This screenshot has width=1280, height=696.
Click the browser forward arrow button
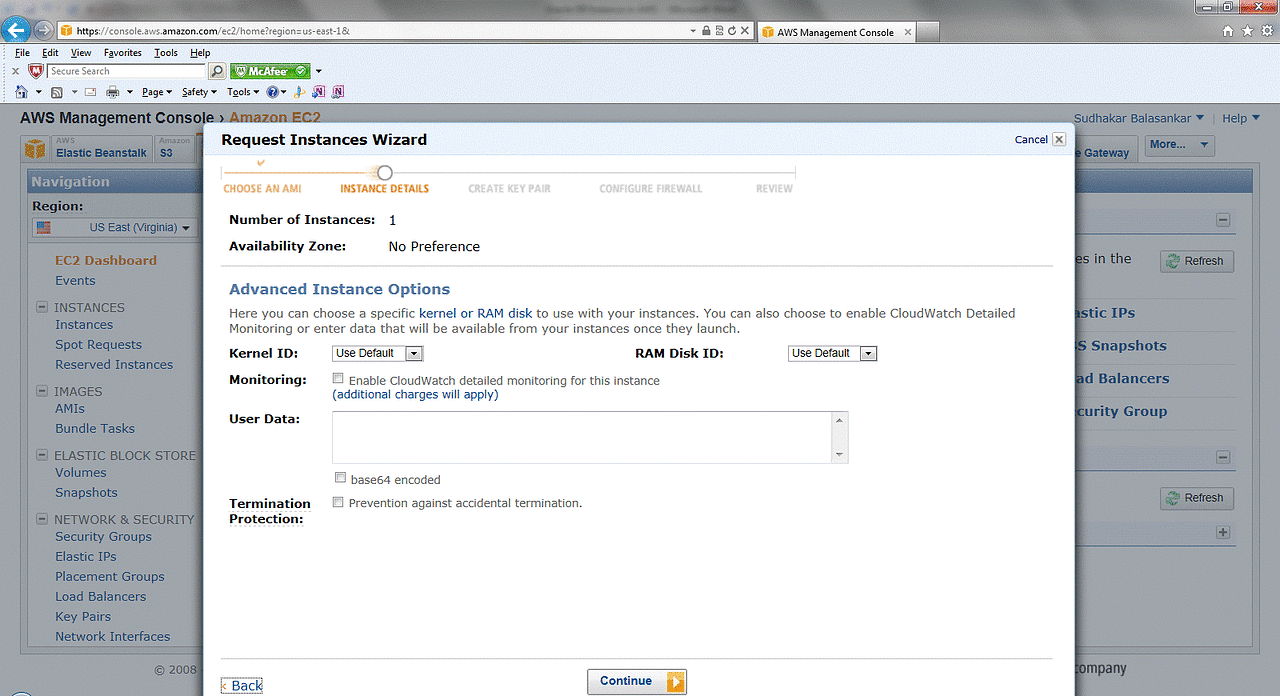pos(43,30)
